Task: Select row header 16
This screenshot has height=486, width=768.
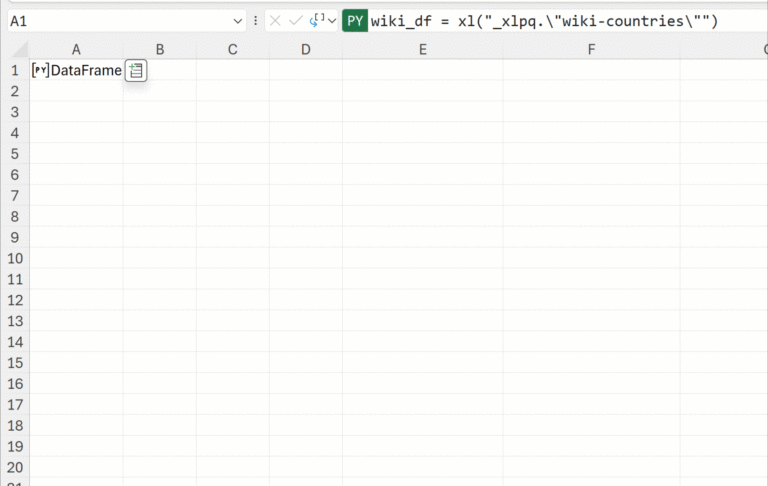Action: (15, 384)
